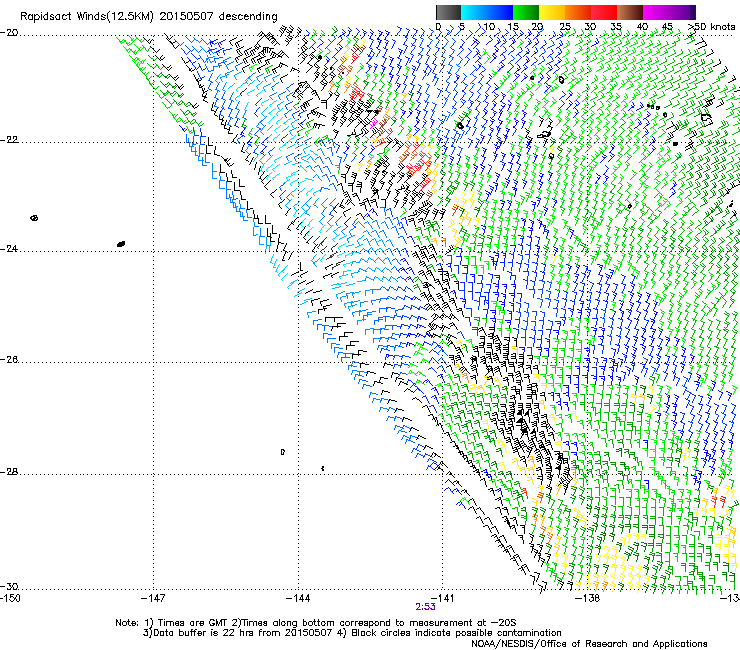Click the '-144' longitude axis label
Viewport: 740px width, 650px height.
298,599
